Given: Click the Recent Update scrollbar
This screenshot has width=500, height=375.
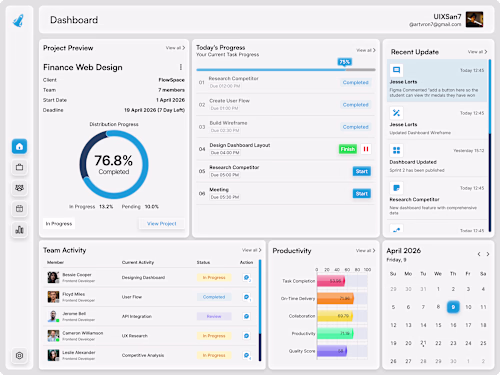Looking at the screenshot, I should click(x=490, y=145).
